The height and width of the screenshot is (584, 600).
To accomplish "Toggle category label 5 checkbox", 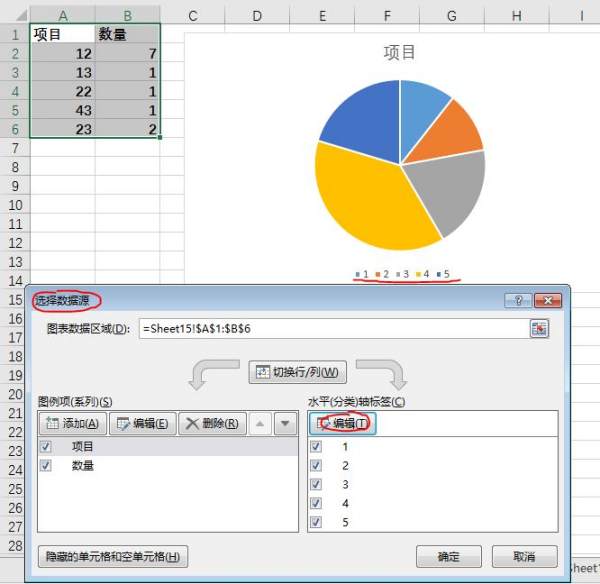I will click(316, 522).
